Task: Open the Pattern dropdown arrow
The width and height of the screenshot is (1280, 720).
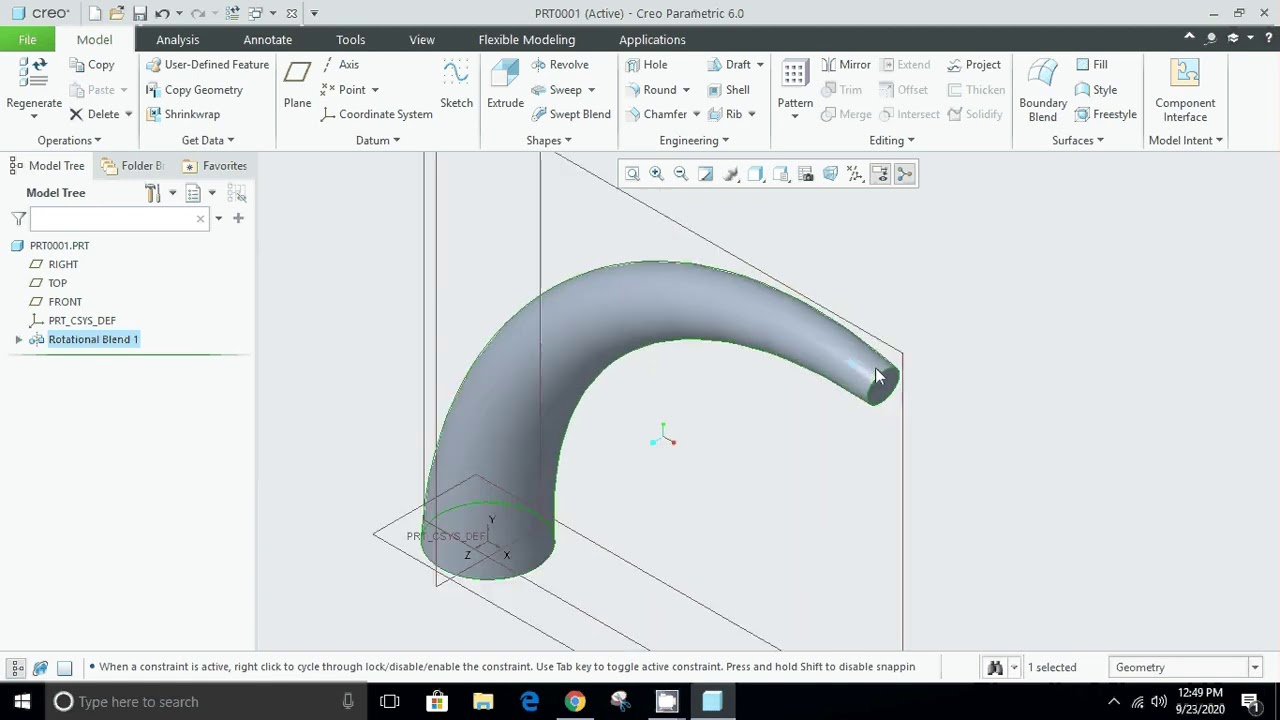Action: (795, 116)
